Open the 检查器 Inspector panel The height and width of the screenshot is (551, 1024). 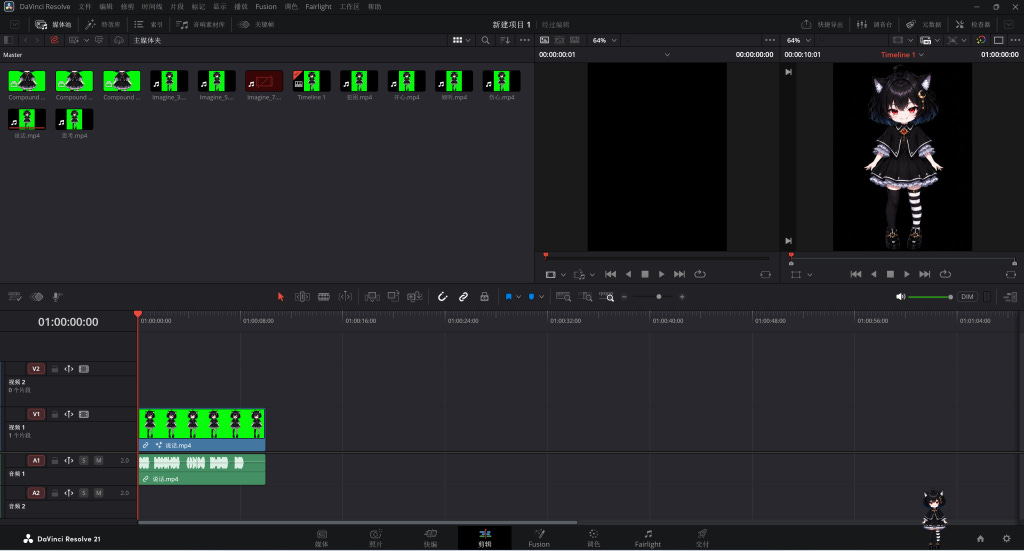[x=973, y=24]
